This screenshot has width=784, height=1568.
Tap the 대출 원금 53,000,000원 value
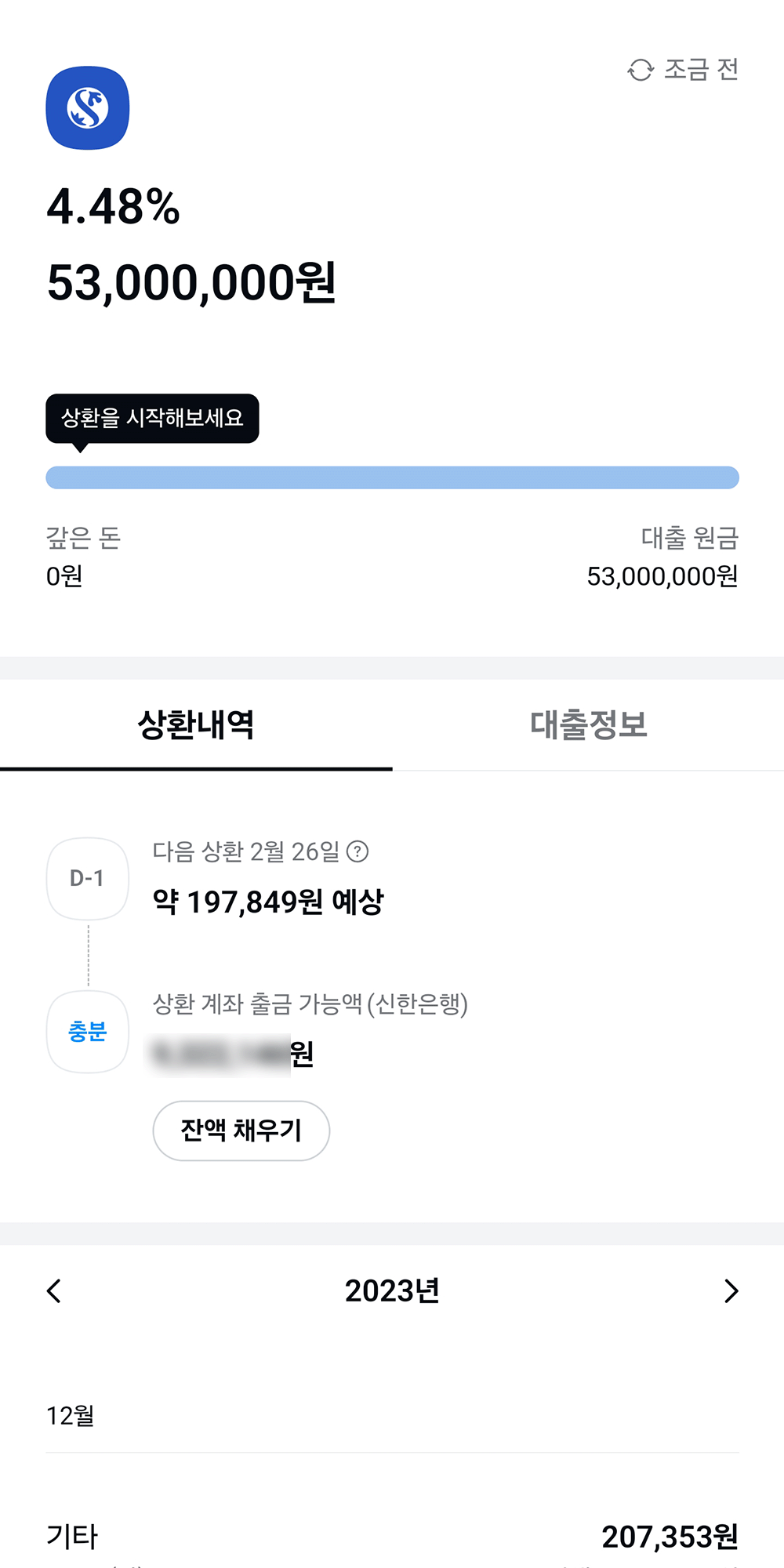point(662,577)
